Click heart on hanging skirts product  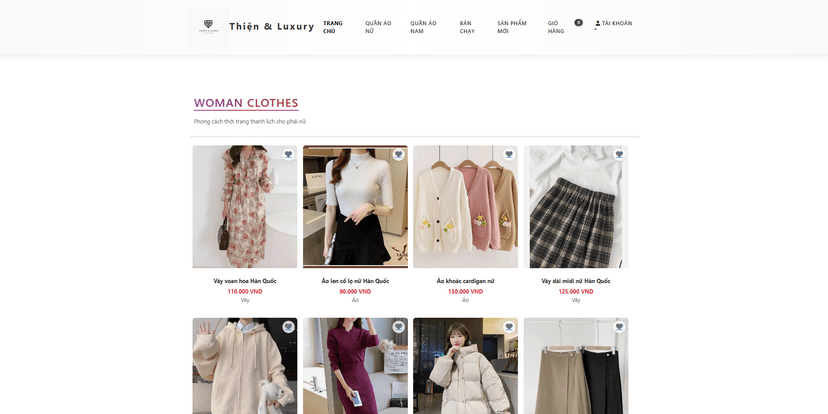click(x=619, y=327)
